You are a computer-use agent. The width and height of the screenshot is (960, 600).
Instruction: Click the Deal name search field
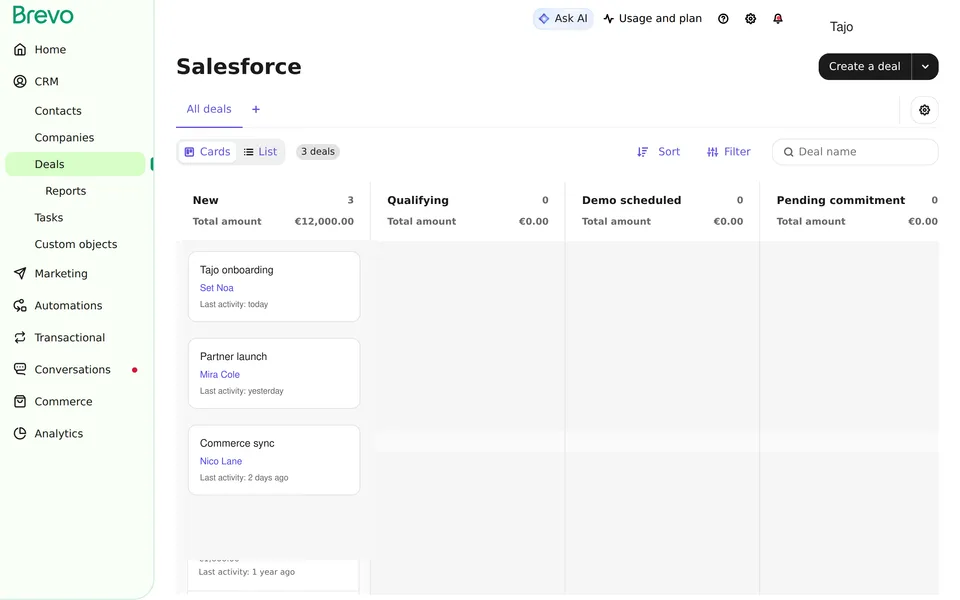coord(855,152)
